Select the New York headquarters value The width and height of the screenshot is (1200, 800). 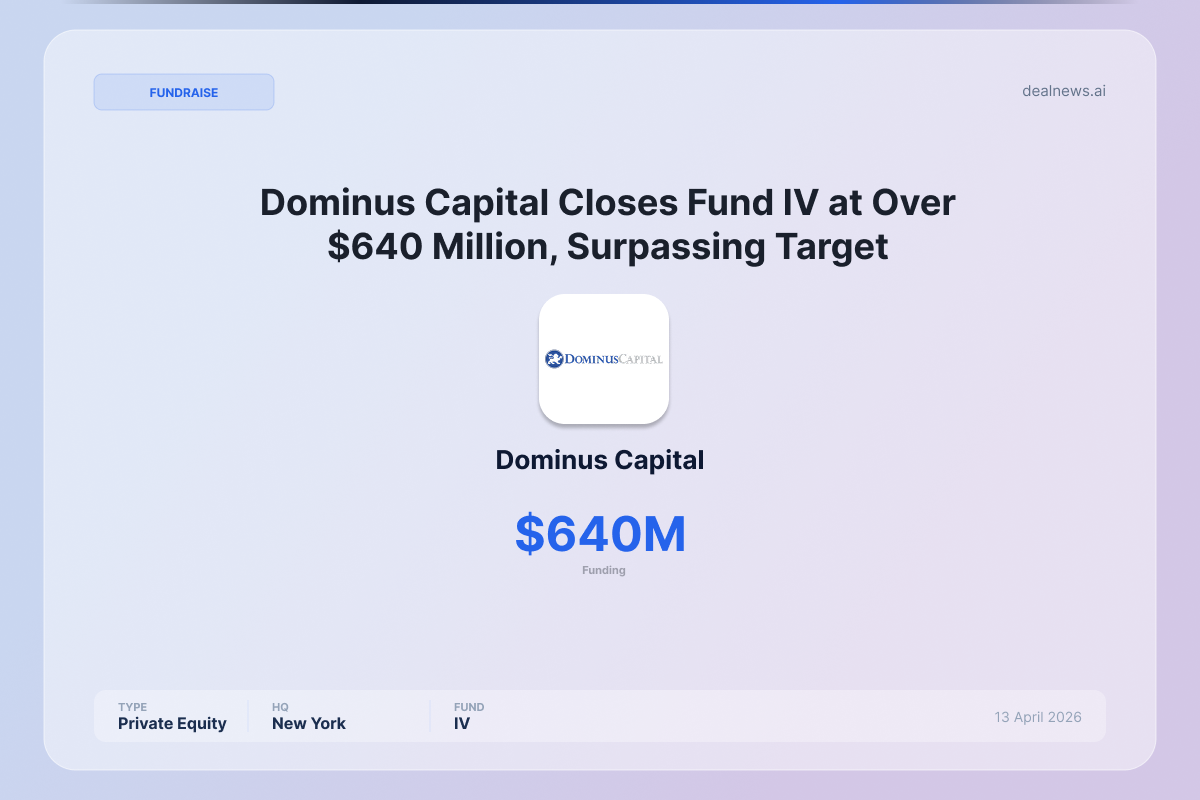[308, 724]
